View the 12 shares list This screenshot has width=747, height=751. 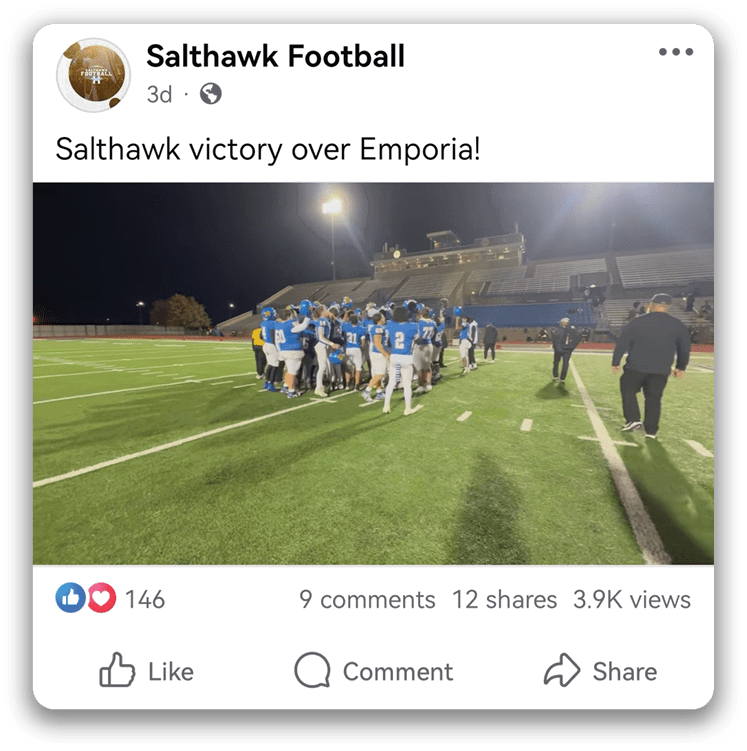505,600
